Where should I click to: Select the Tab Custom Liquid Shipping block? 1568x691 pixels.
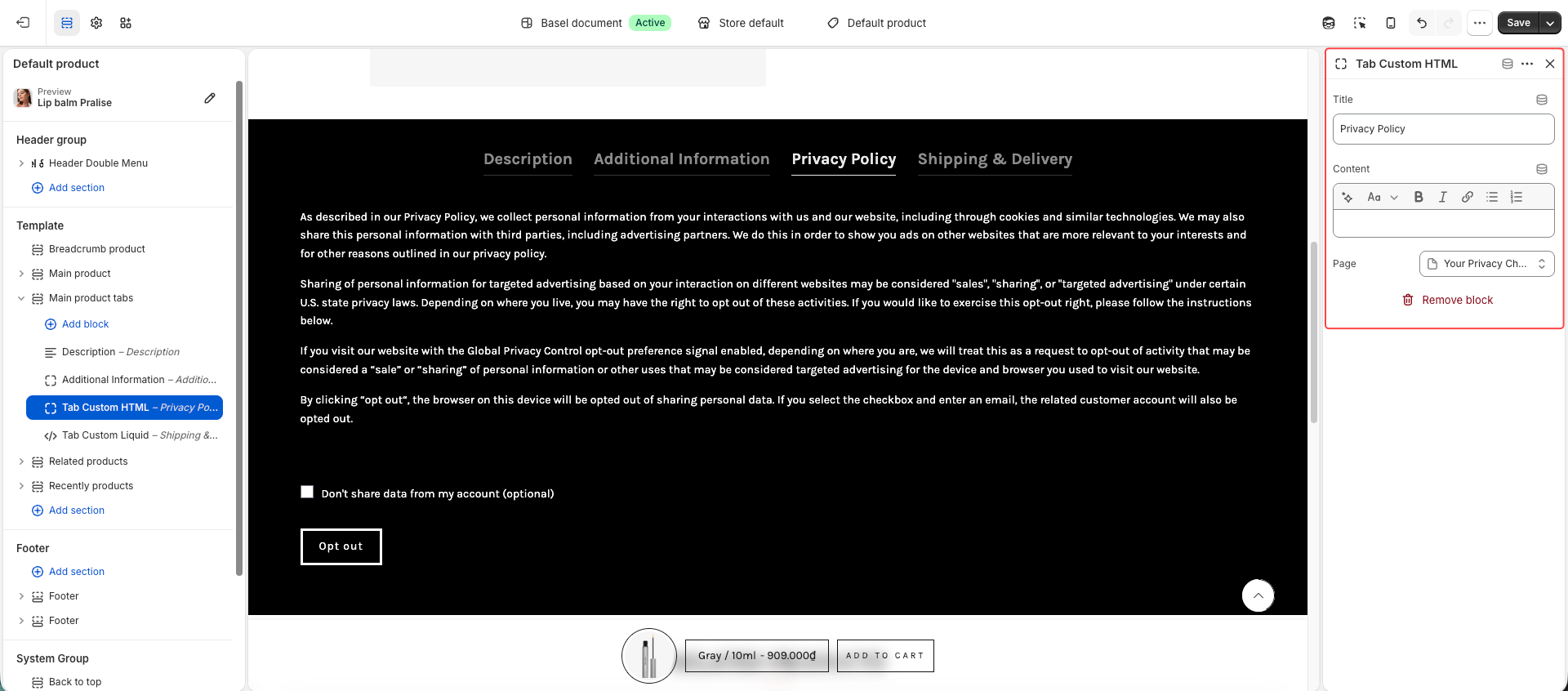tap(124, 435)
